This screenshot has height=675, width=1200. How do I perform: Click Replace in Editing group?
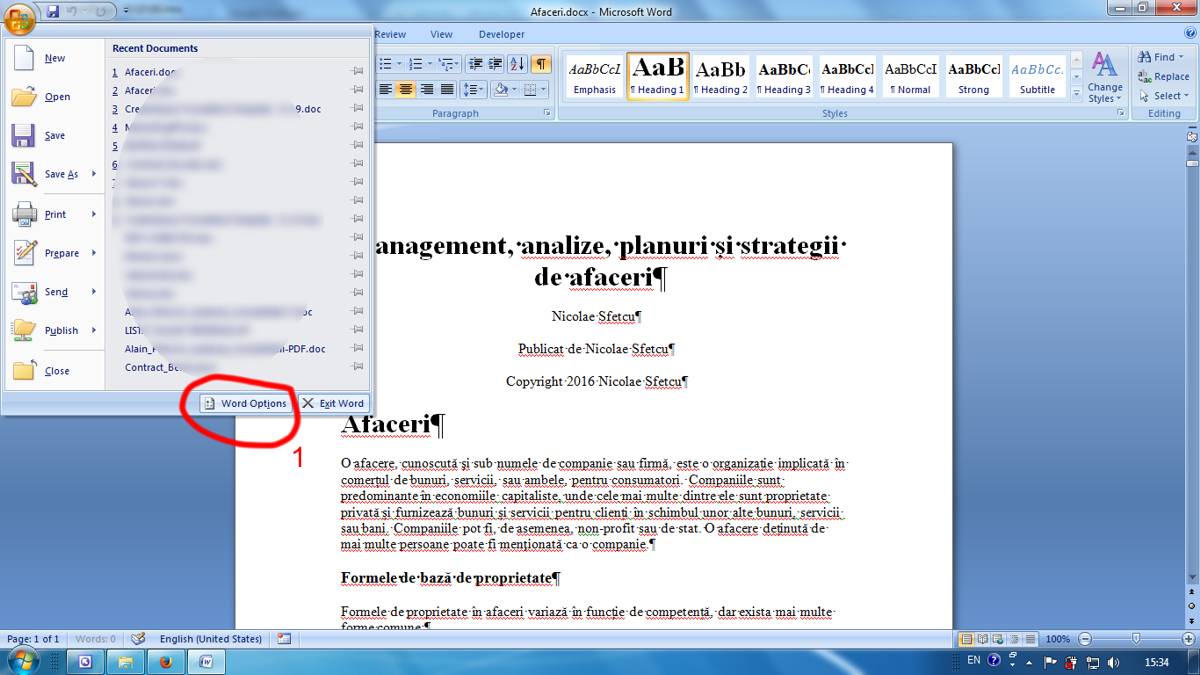1164,76
